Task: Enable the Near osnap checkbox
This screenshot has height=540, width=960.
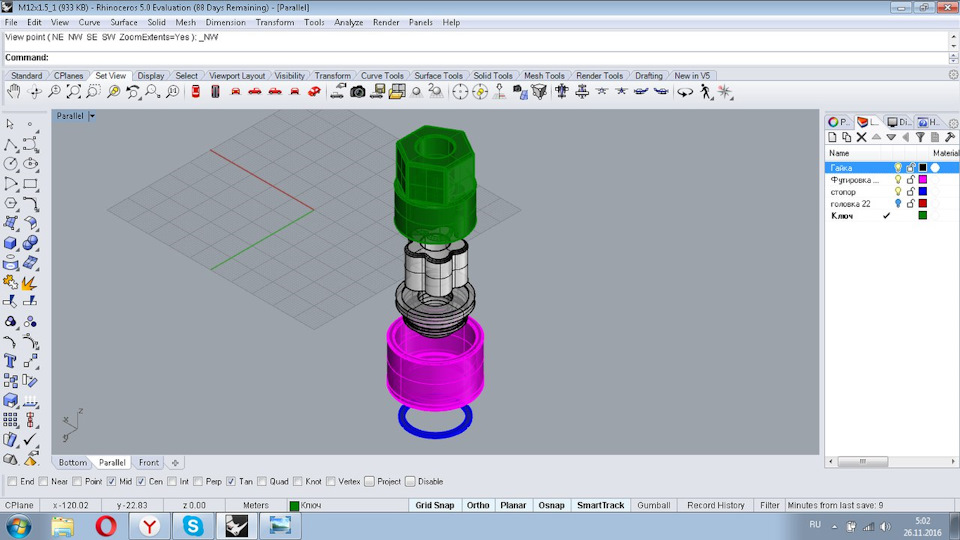Action: point(43,482)
